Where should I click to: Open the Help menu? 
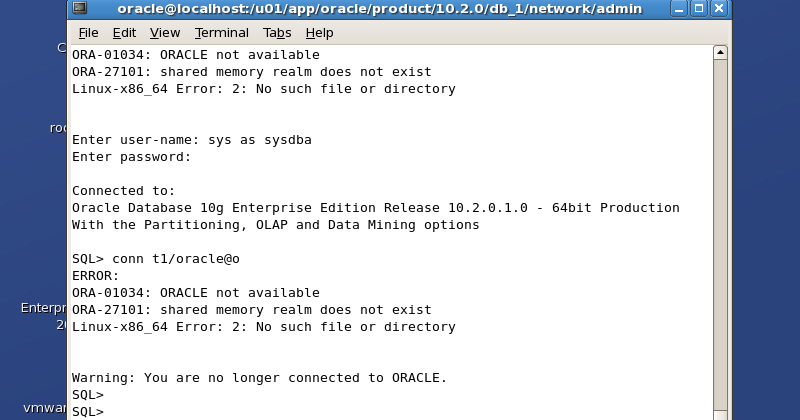[x=319, y=33]
